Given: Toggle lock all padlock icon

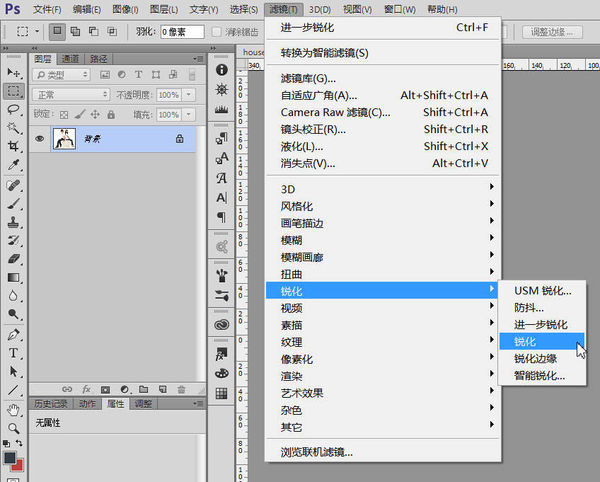Looking at the screenshot, I should pyautogui.click(x=111, y=114).
